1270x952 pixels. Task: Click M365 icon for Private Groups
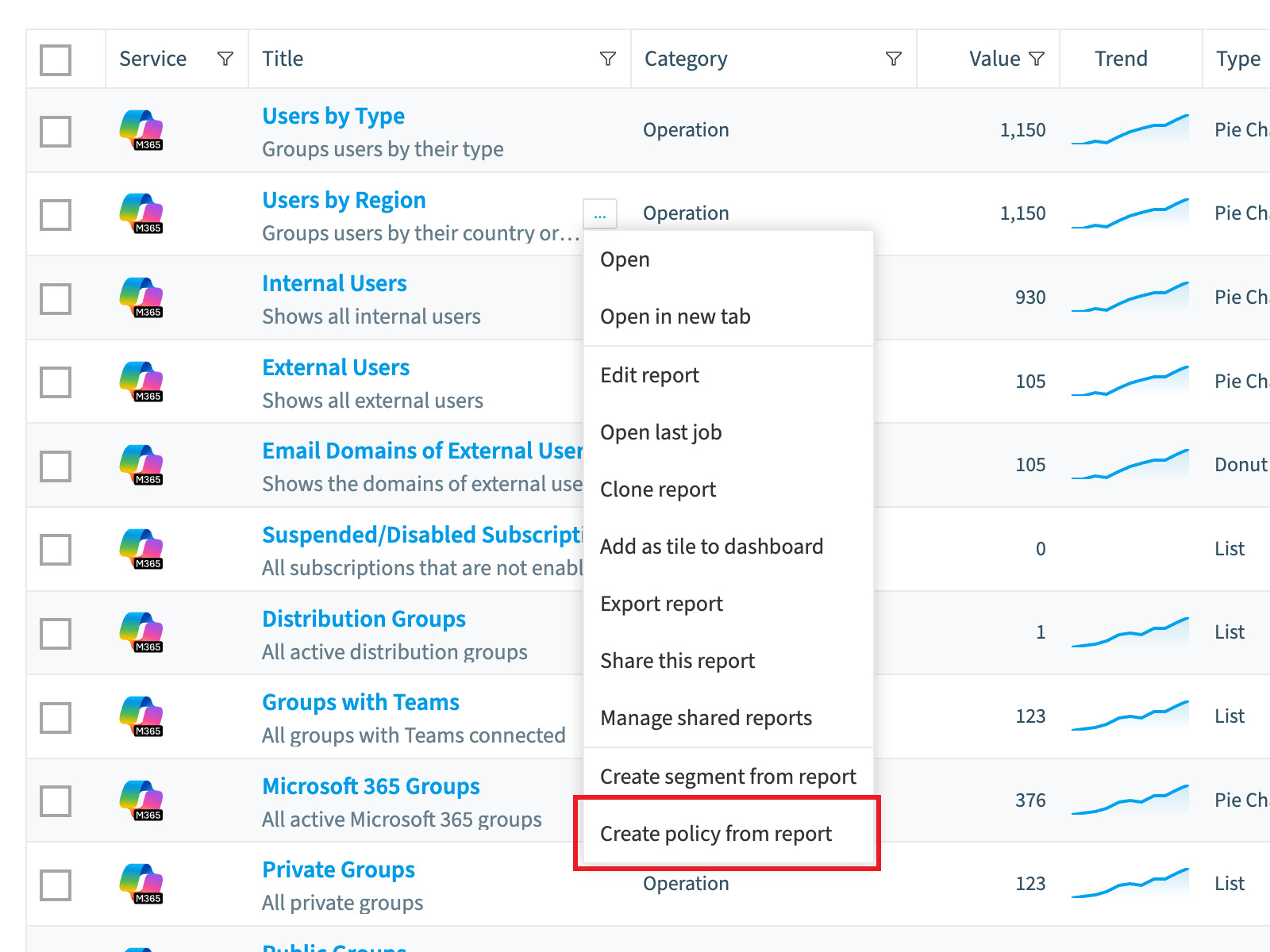pyautogui.click(x=141, y=884)
